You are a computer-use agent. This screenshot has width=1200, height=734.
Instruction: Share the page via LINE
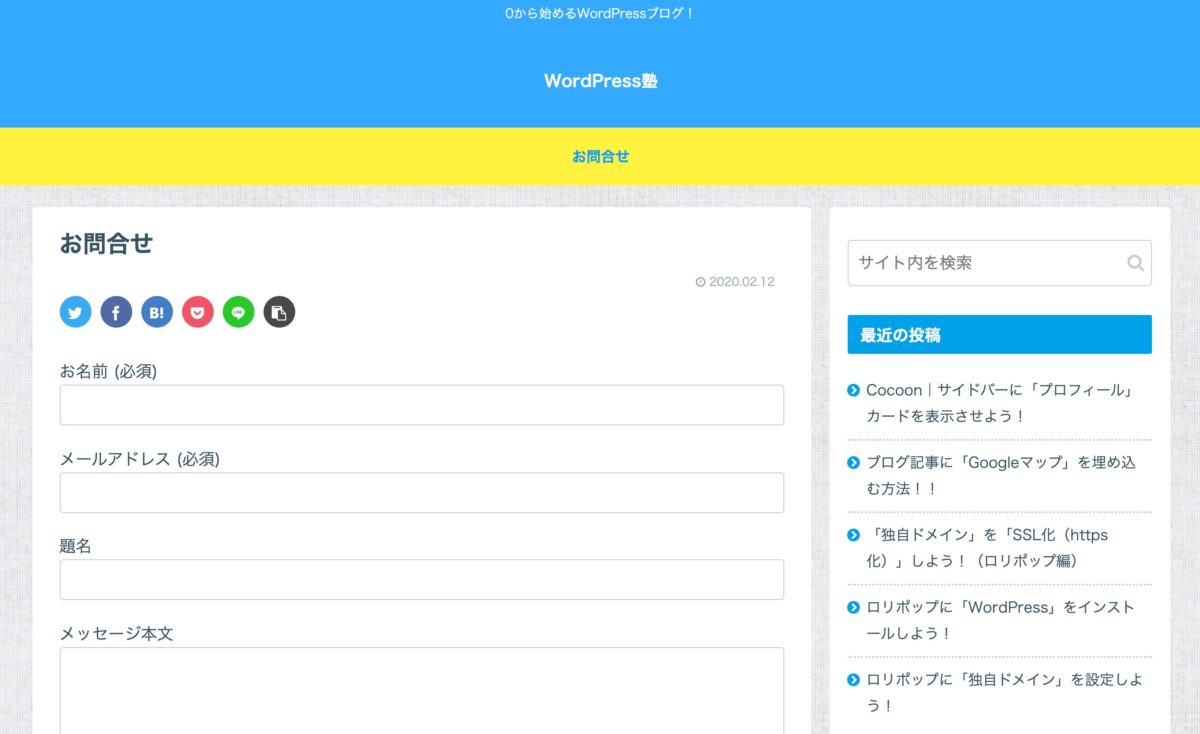tap(238, 311)
